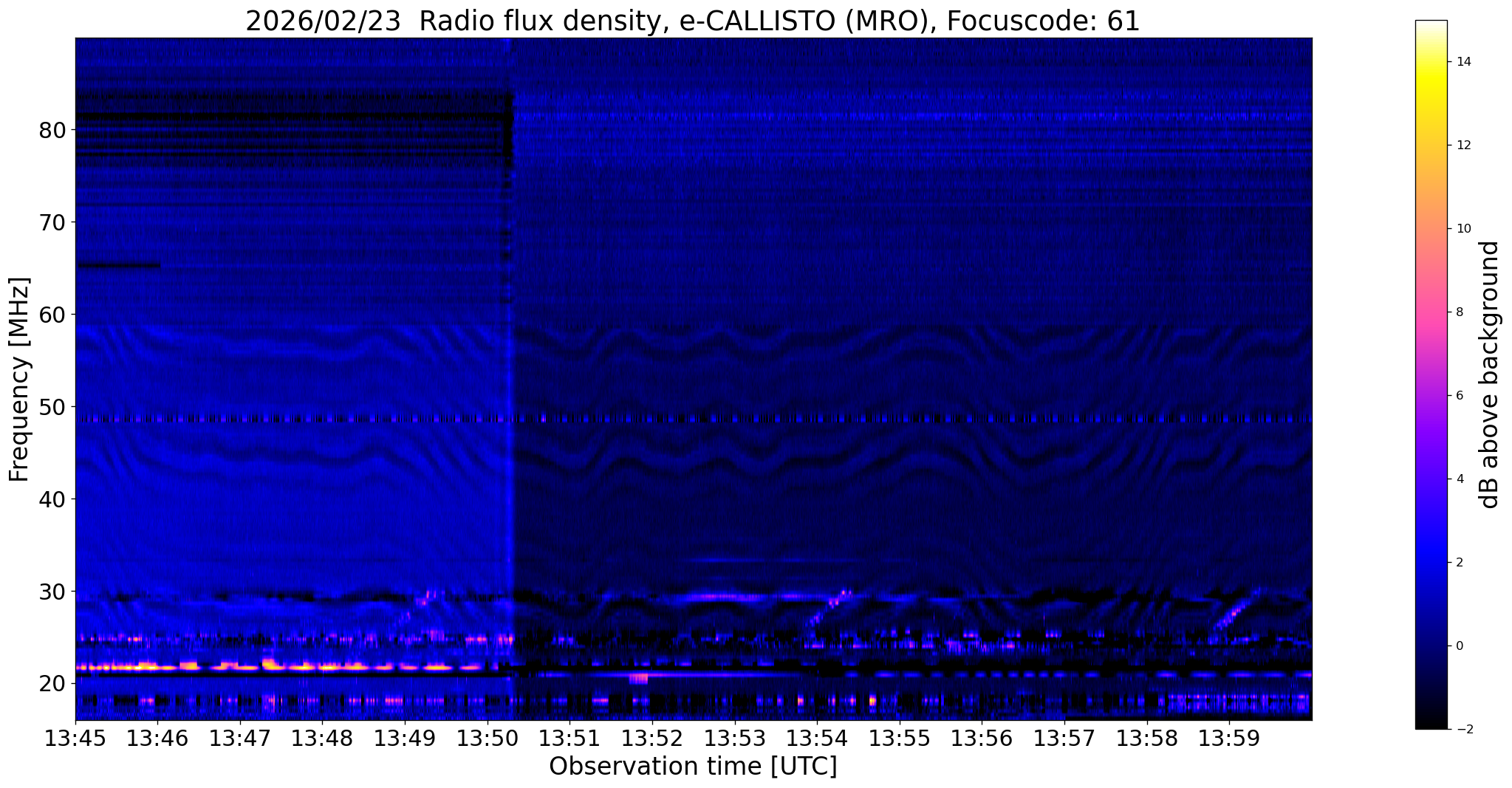Select the 13:47 time tick label

(240, 739)
